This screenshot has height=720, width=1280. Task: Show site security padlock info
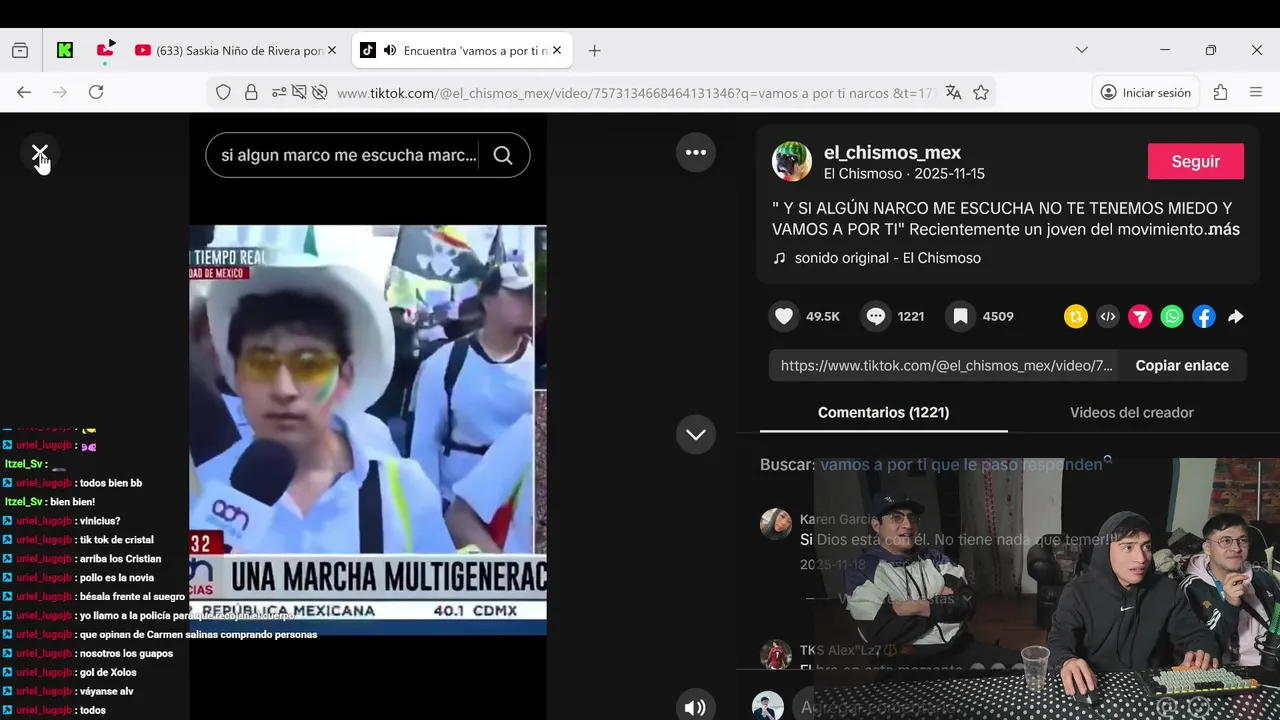tap(251, 92)
